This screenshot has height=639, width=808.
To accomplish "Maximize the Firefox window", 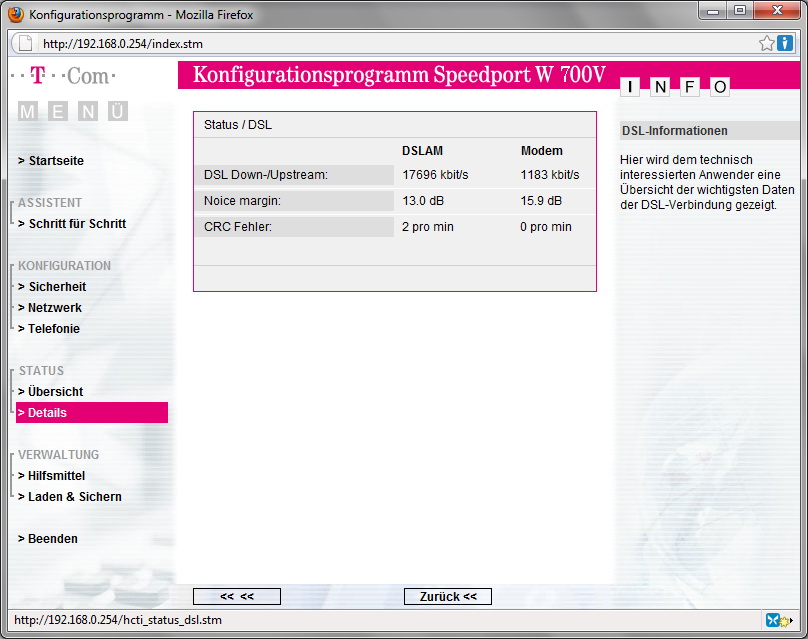I will (x=740, y=11).
